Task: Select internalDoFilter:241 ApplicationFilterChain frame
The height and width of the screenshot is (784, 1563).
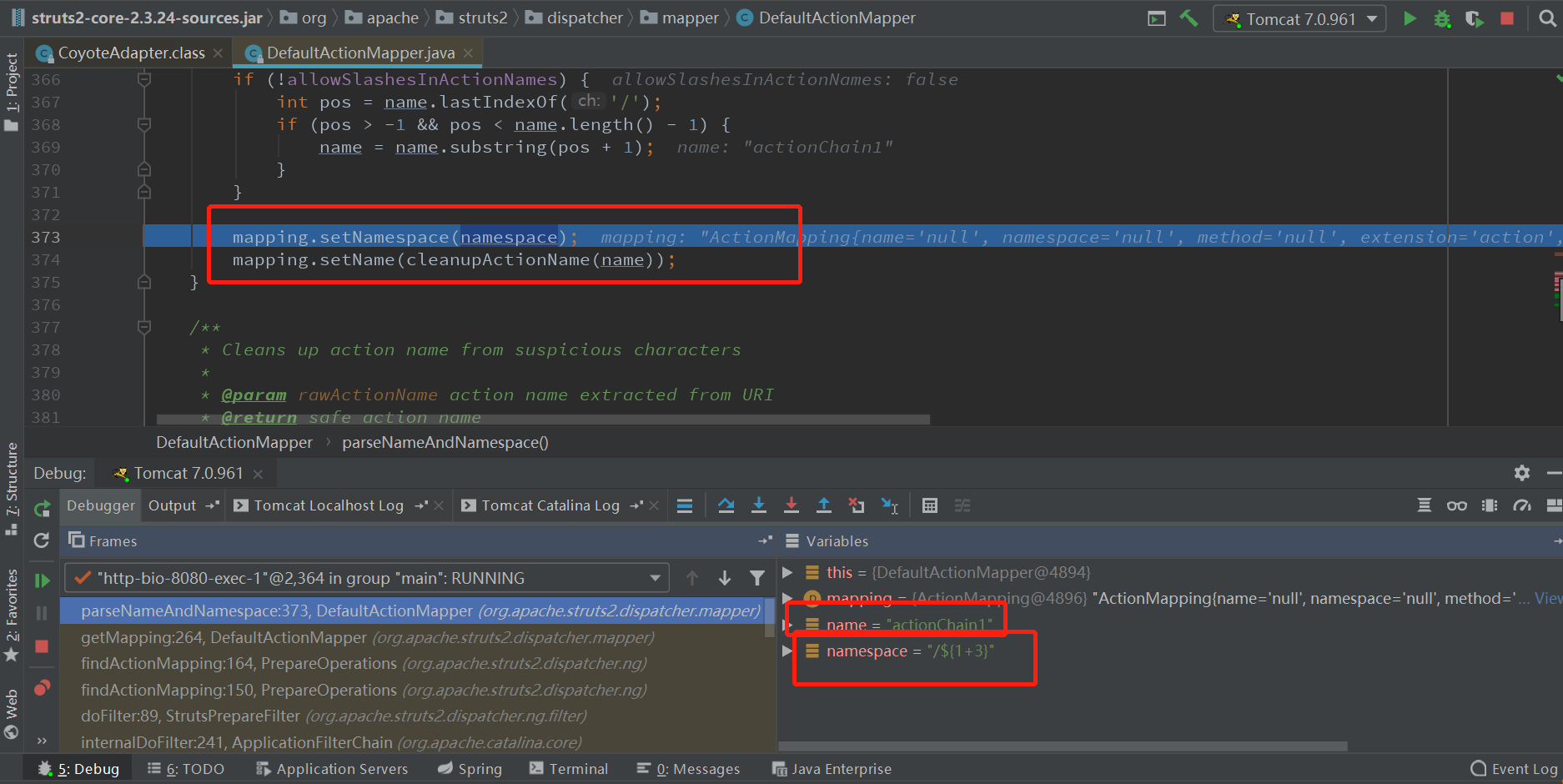Action: pos(331,742)
